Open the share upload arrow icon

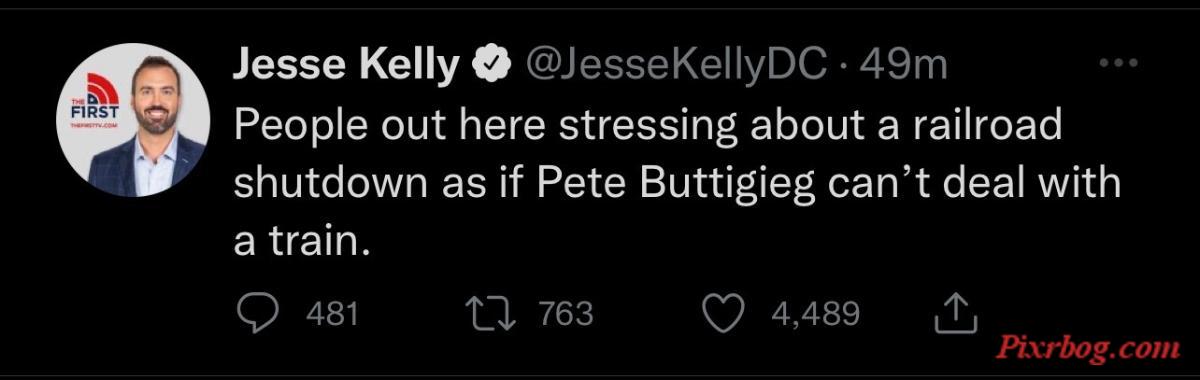coord(955,314)
